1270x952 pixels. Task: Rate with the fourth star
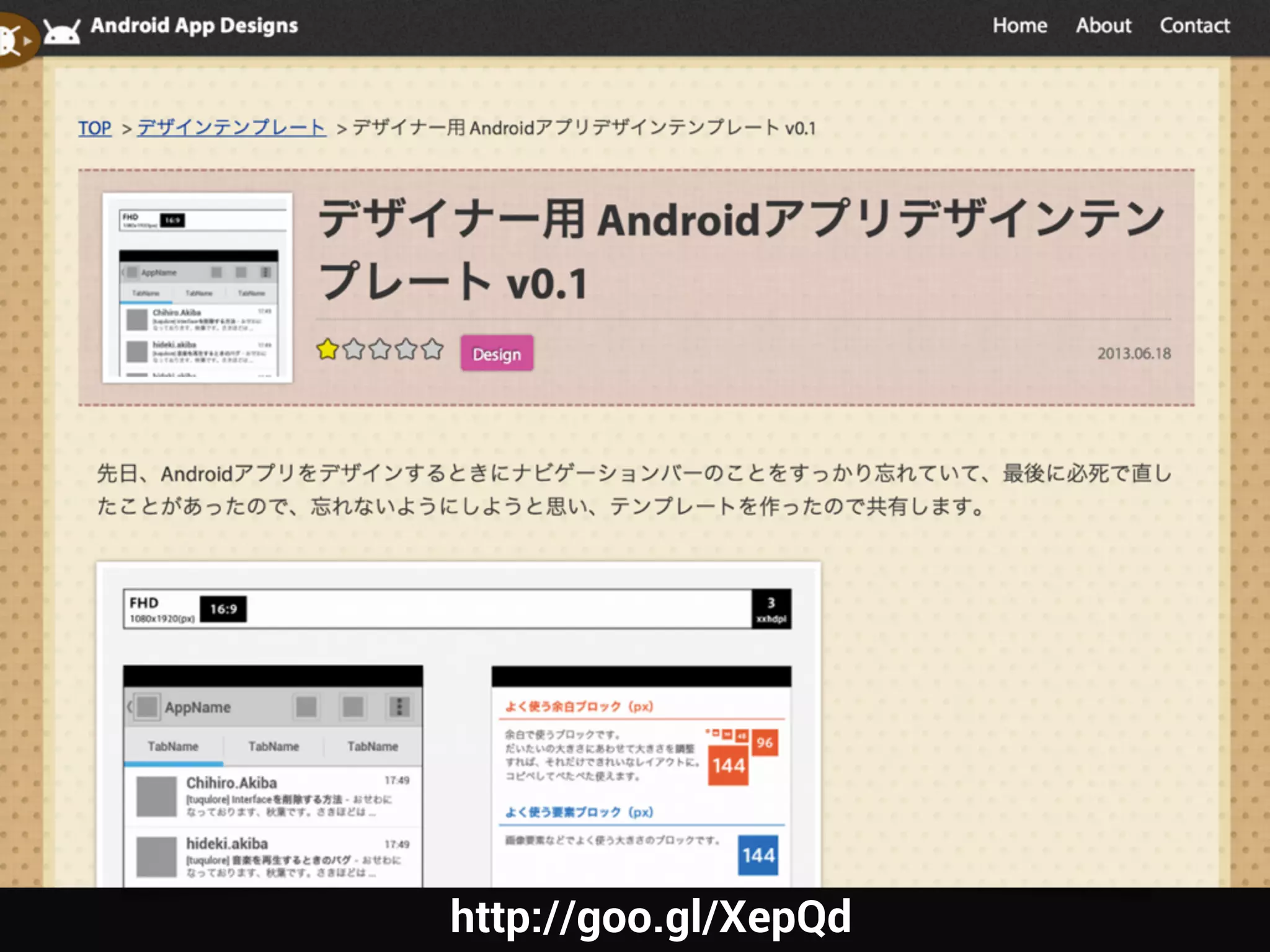click(406, 350)
